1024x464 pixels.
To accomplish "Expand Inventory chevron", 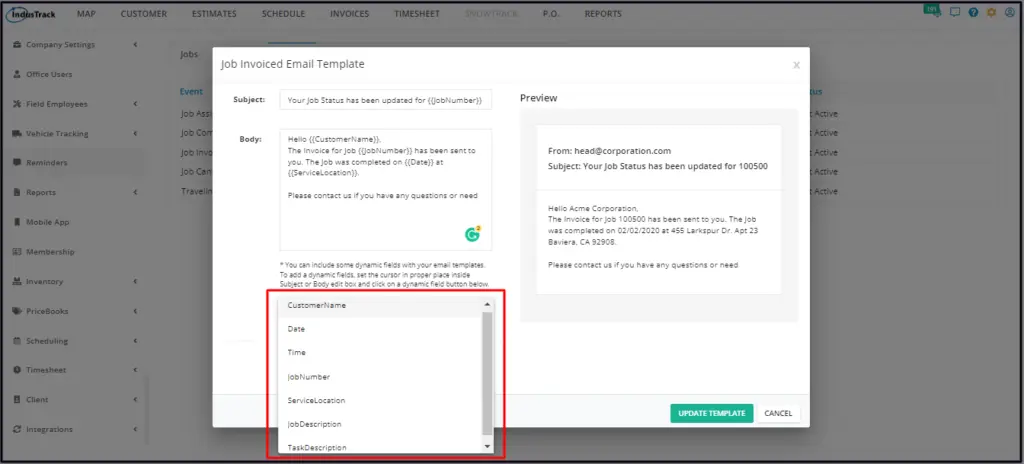I will click(x=135, y=282).
